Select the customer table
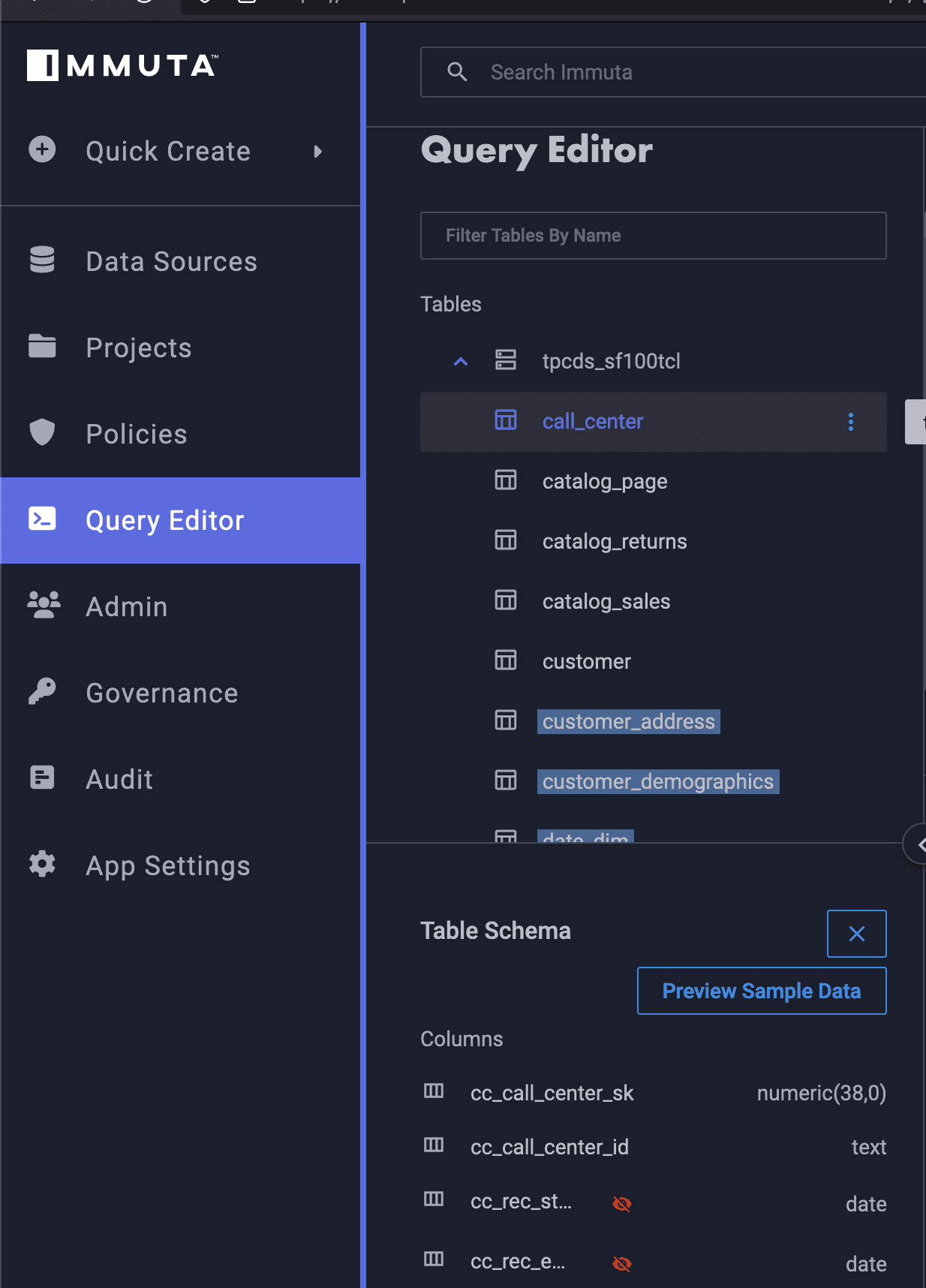 587,661
